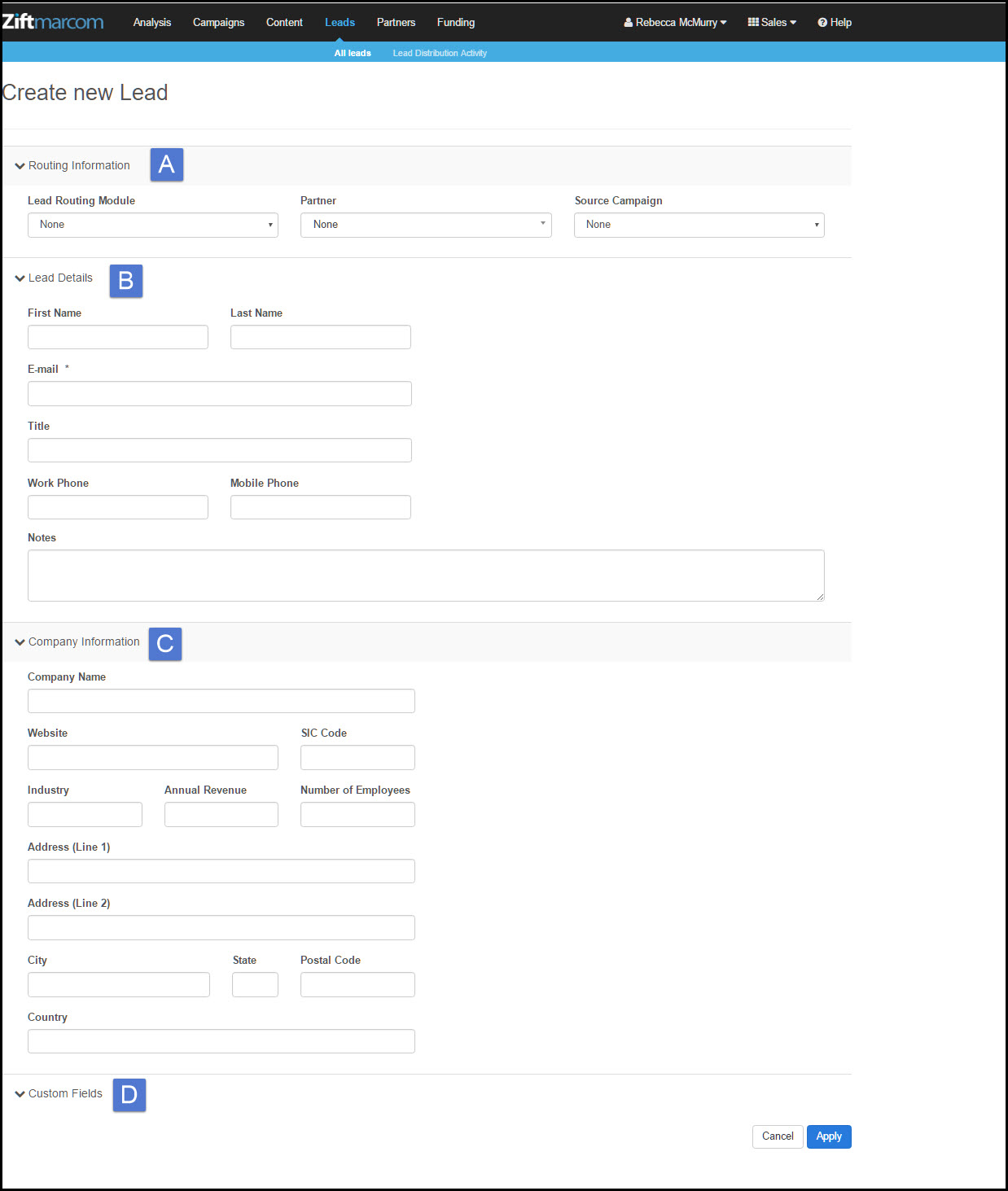1008x1191 pixels.
Task: Focus the E-mail input field
Action: pos(220,393)
